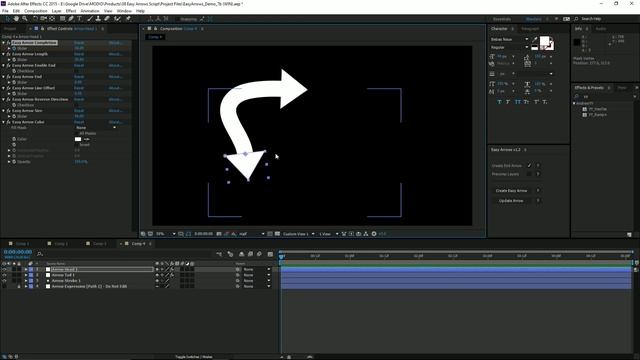The height and width of the screenshot is (360, 640).
Task: Select the Eraser tool
Action: (x=107, y=19)
